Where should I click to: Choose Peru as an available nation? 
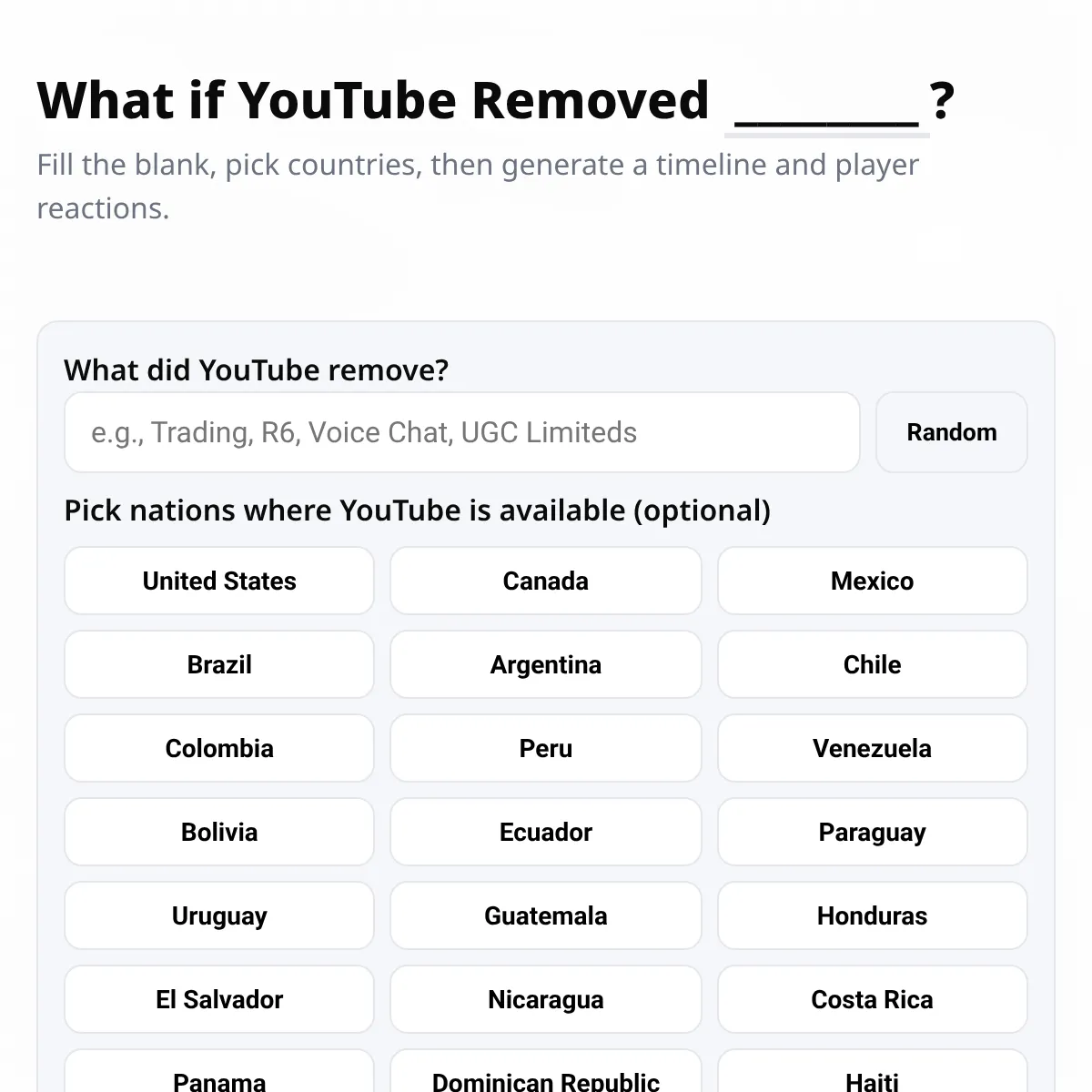(x=546, y=748)
